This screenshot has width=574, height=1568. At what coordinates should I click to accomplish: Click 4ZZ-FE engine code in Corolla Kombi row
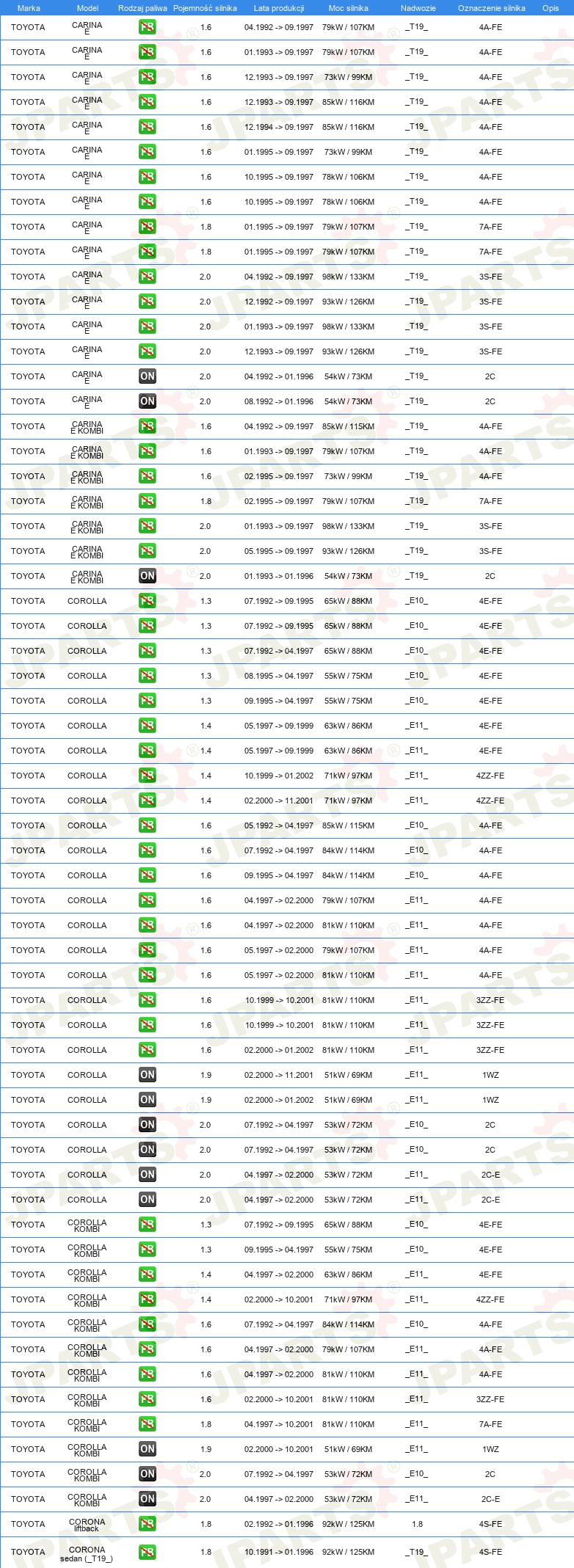coord(490,1299)
